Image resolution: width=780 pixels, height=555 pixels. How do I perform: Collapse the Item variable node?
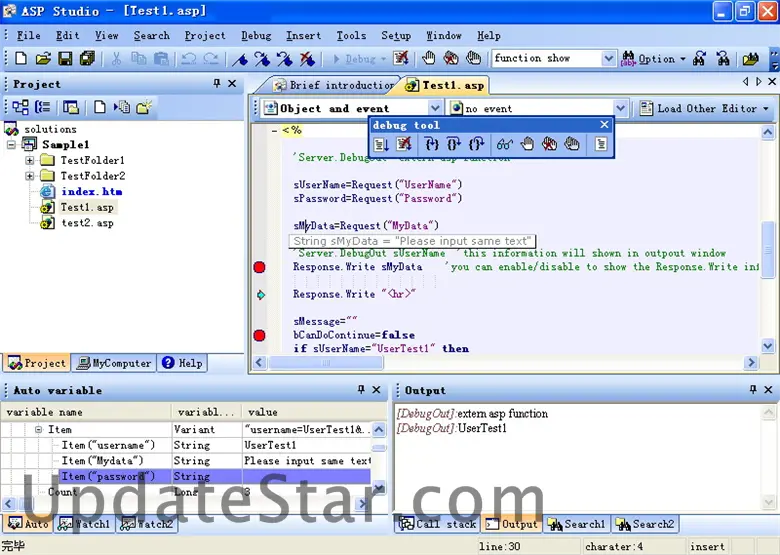coord(39,429)
